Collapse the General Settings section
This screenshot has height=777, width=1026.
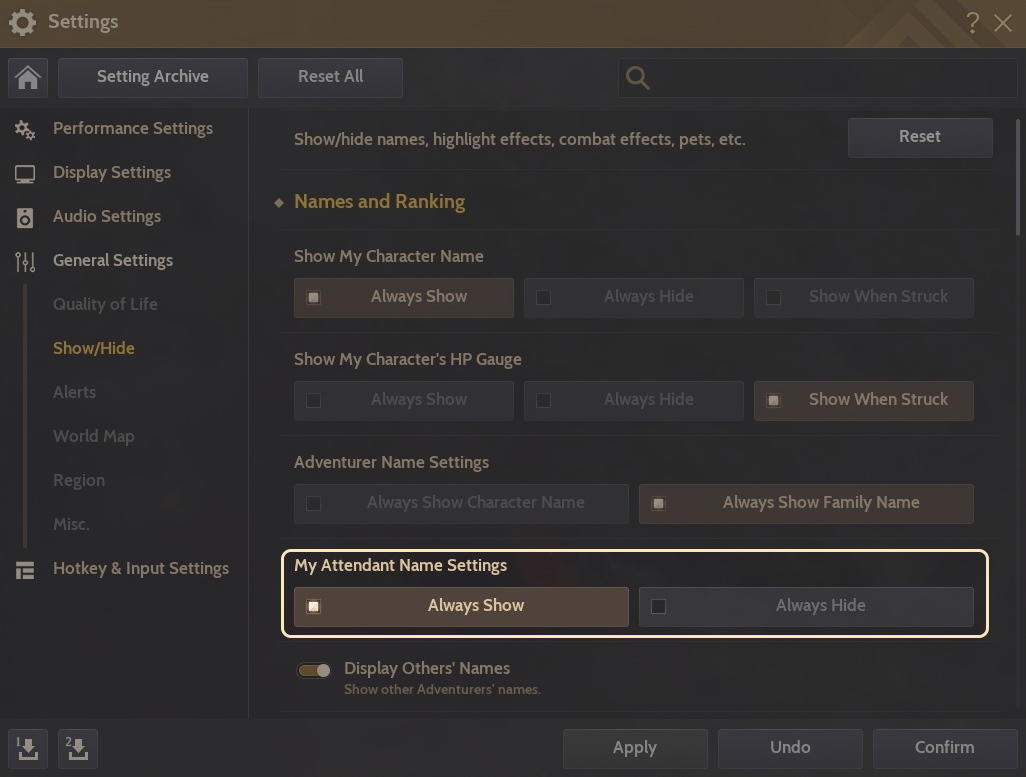point(112,261)
